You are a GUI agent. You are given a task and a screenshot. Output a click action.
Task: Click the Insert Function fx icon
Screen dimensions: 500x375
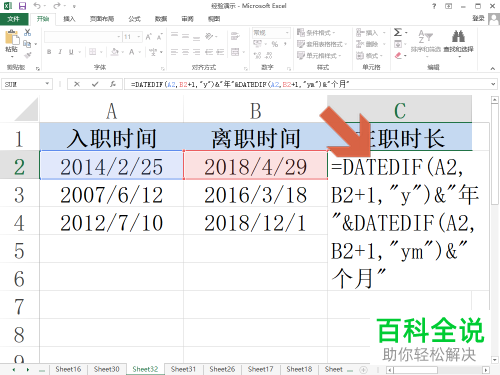[113, 84]
